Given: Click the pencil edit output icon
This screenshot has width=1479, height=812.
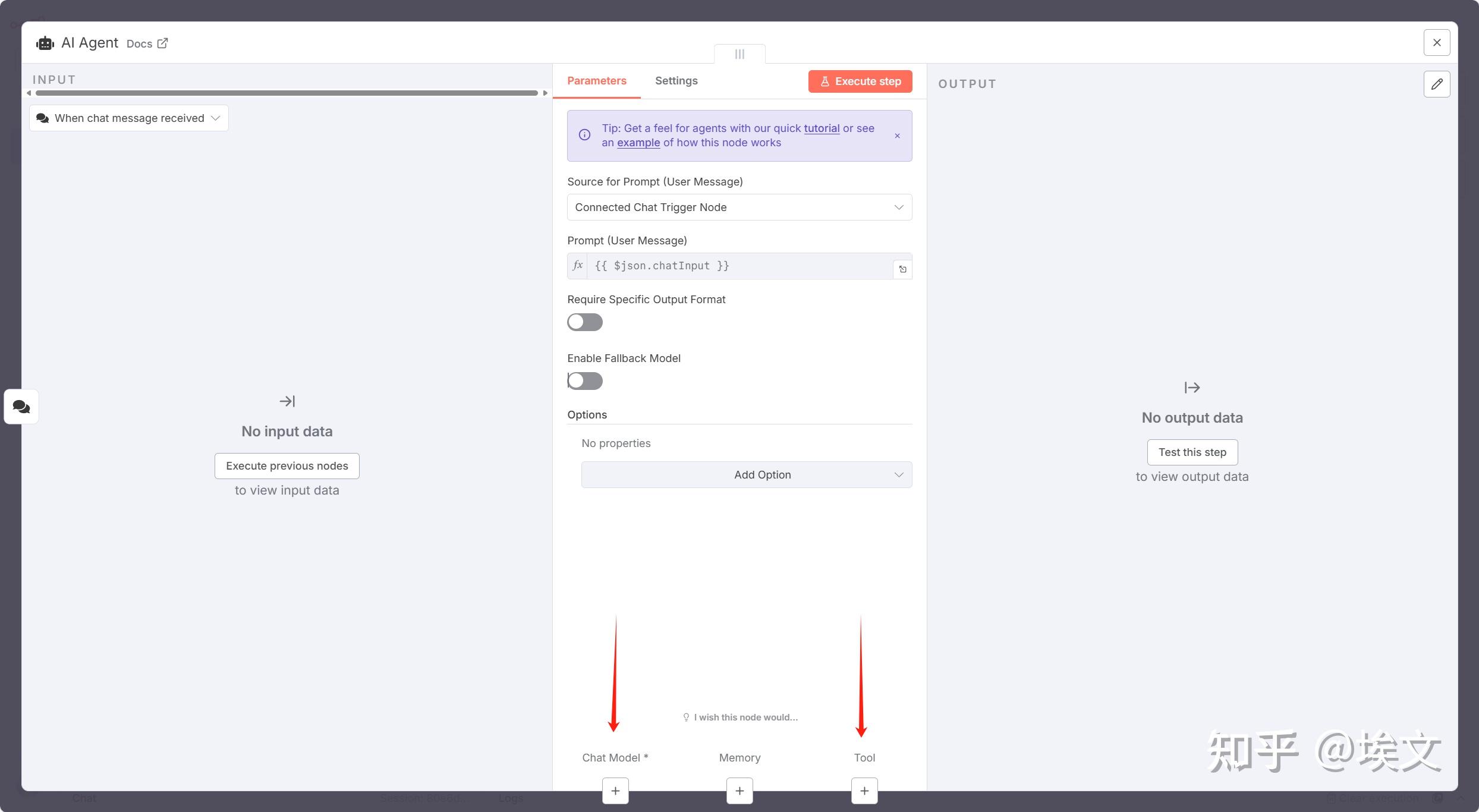Looking at the screenshot, I should click(1437, 84).
